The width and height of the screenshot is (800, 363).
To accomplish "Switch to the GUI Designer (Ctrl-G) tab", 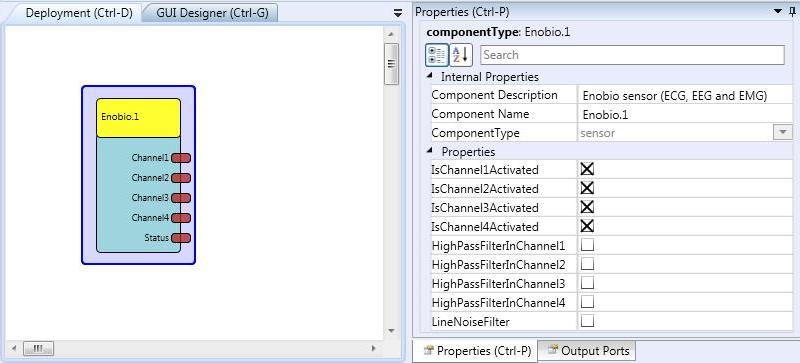I will (212, 13).
